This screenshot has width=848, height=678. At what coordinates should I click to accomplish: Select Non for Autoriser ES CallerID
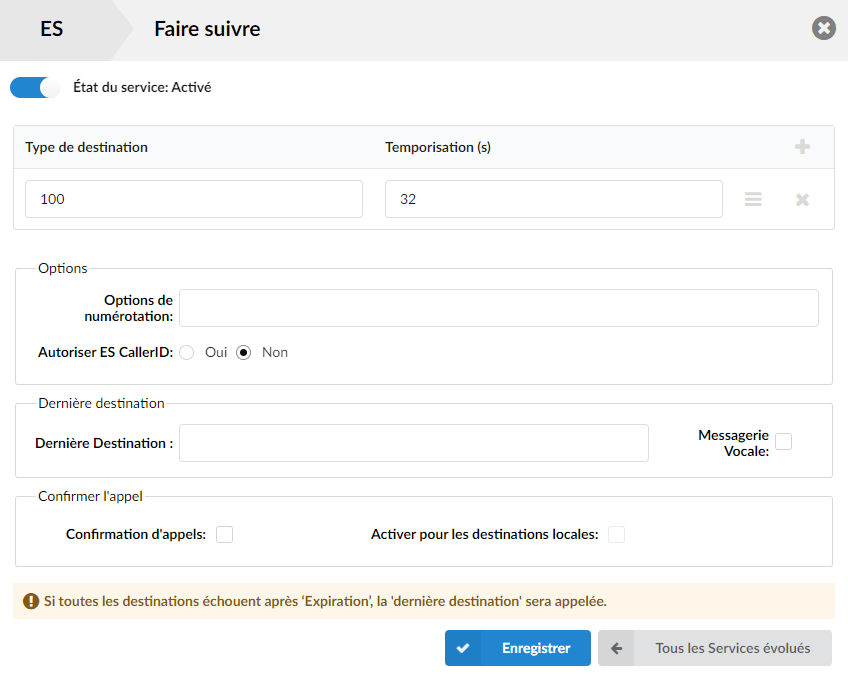tap(243, 353)
